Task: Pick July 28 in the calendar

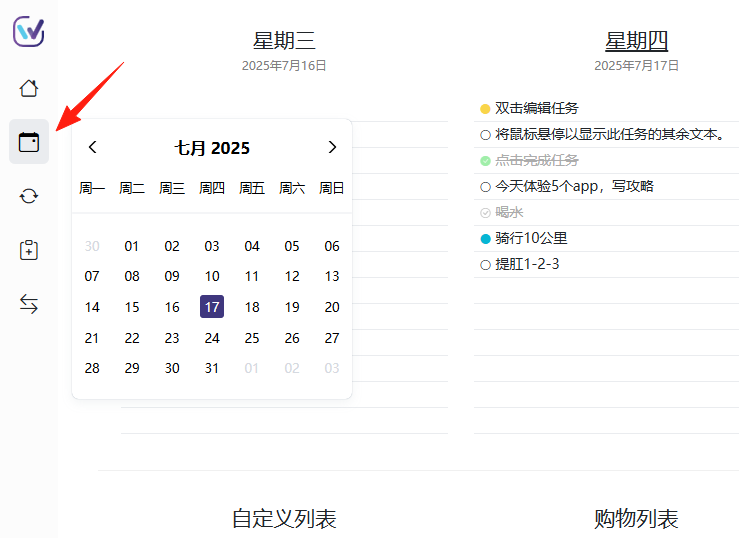Action: pyautogui.click(x=92, y=368)
